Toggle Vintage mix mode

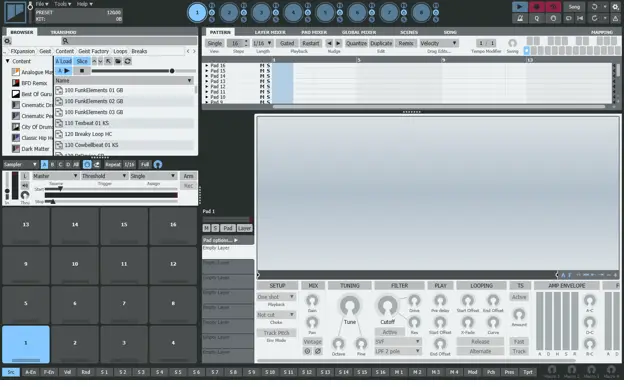click(x=312, y=342)
